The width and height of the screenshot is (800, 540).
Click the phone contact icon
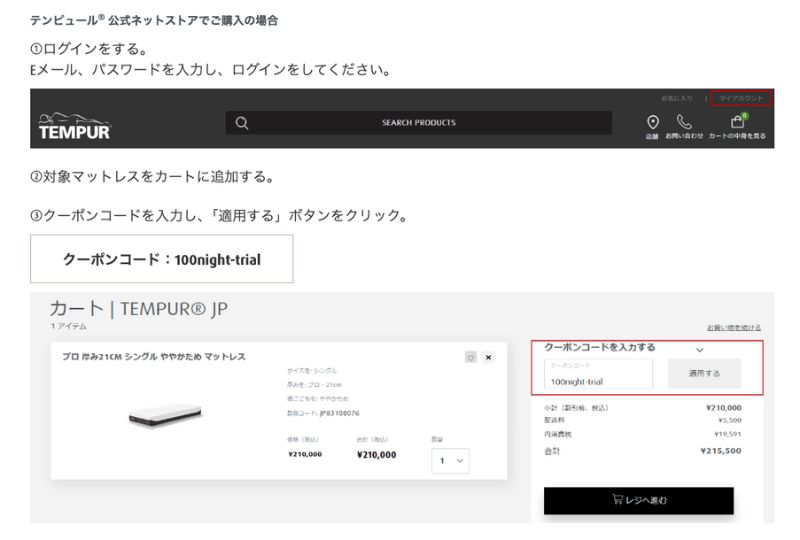click(x=684, y=121)
